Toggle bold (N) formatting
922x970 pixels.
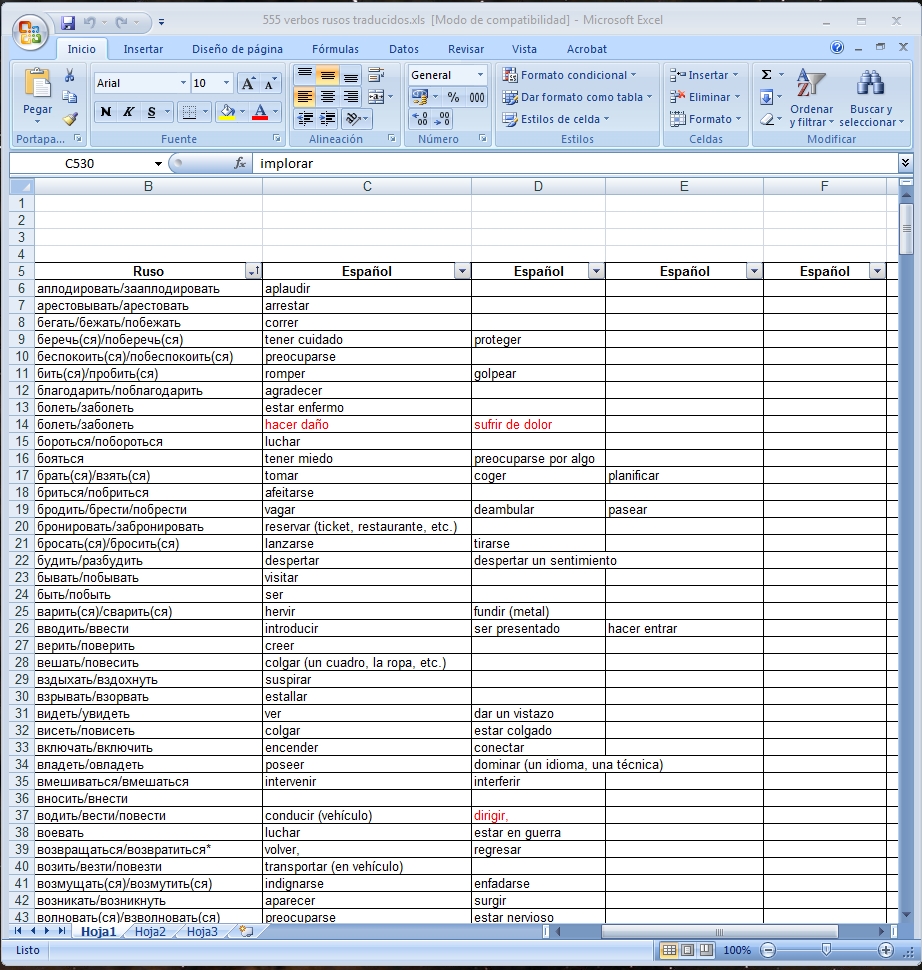(x=106, y=112)
